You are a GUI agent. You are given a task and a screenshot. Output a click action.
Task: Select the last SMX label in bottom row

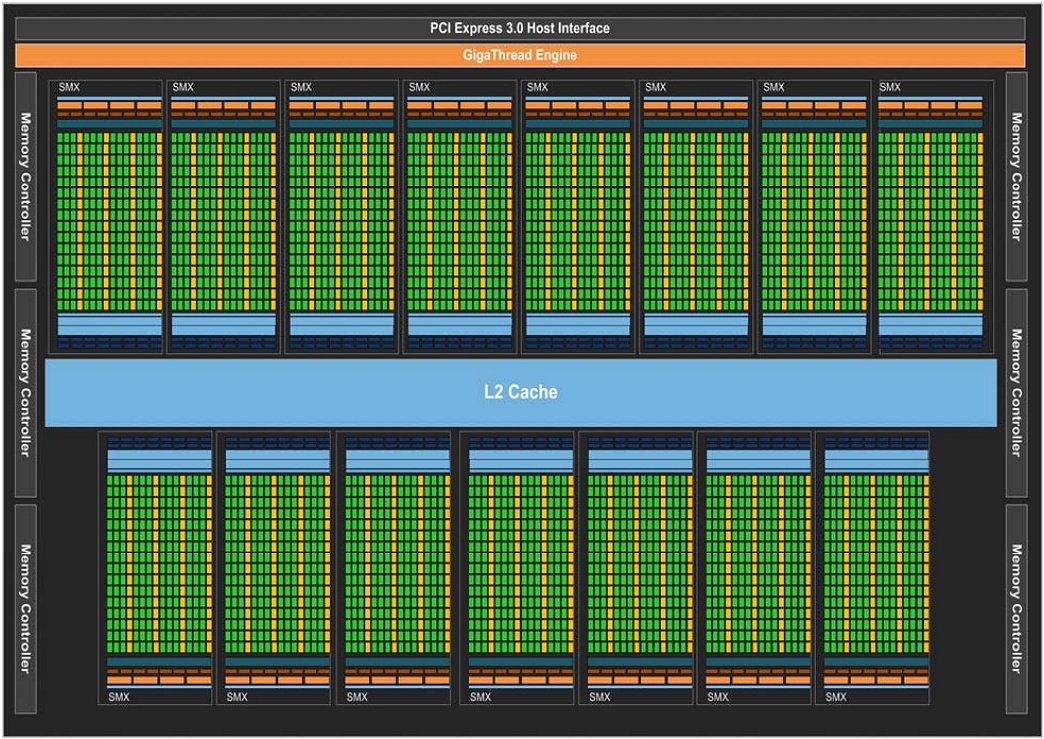point(835,697)
